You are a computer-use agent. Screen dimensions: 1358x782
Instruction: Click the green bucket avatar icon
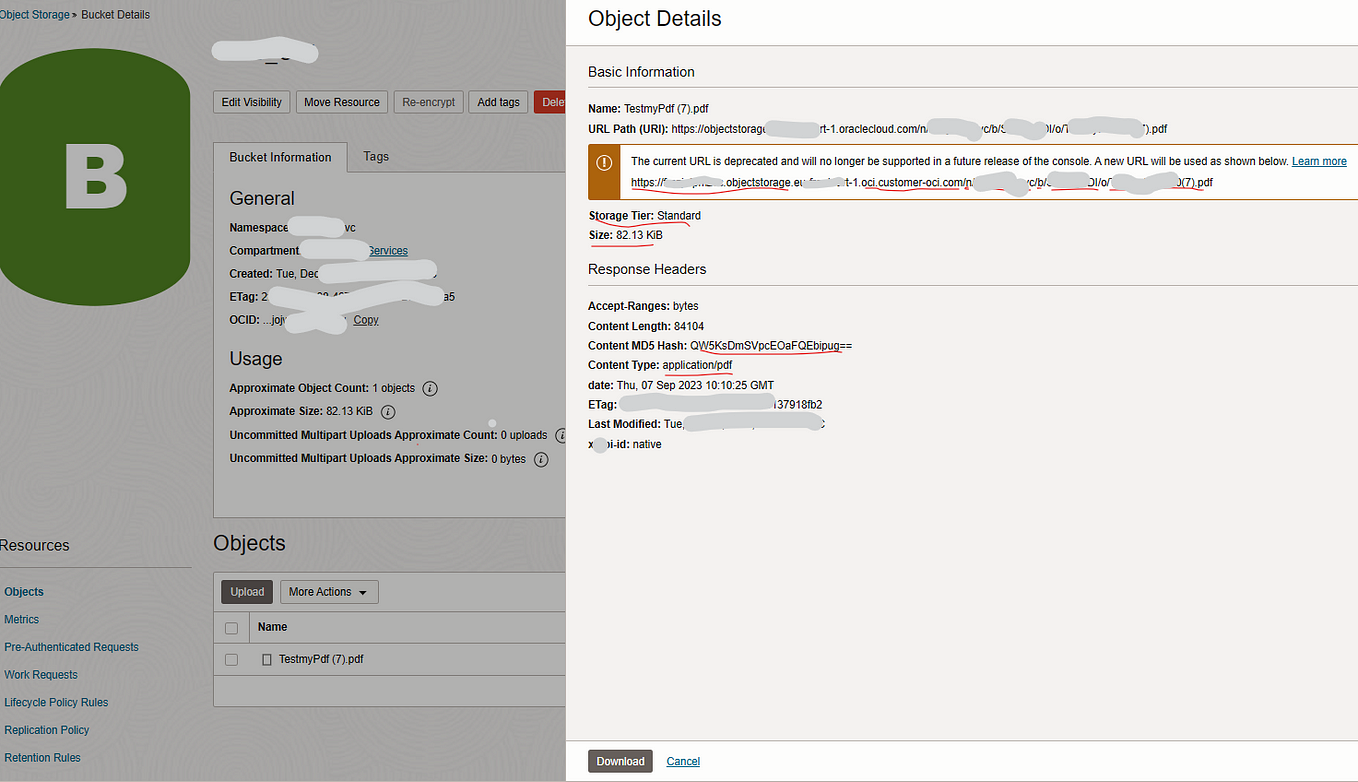pos(95,177)
